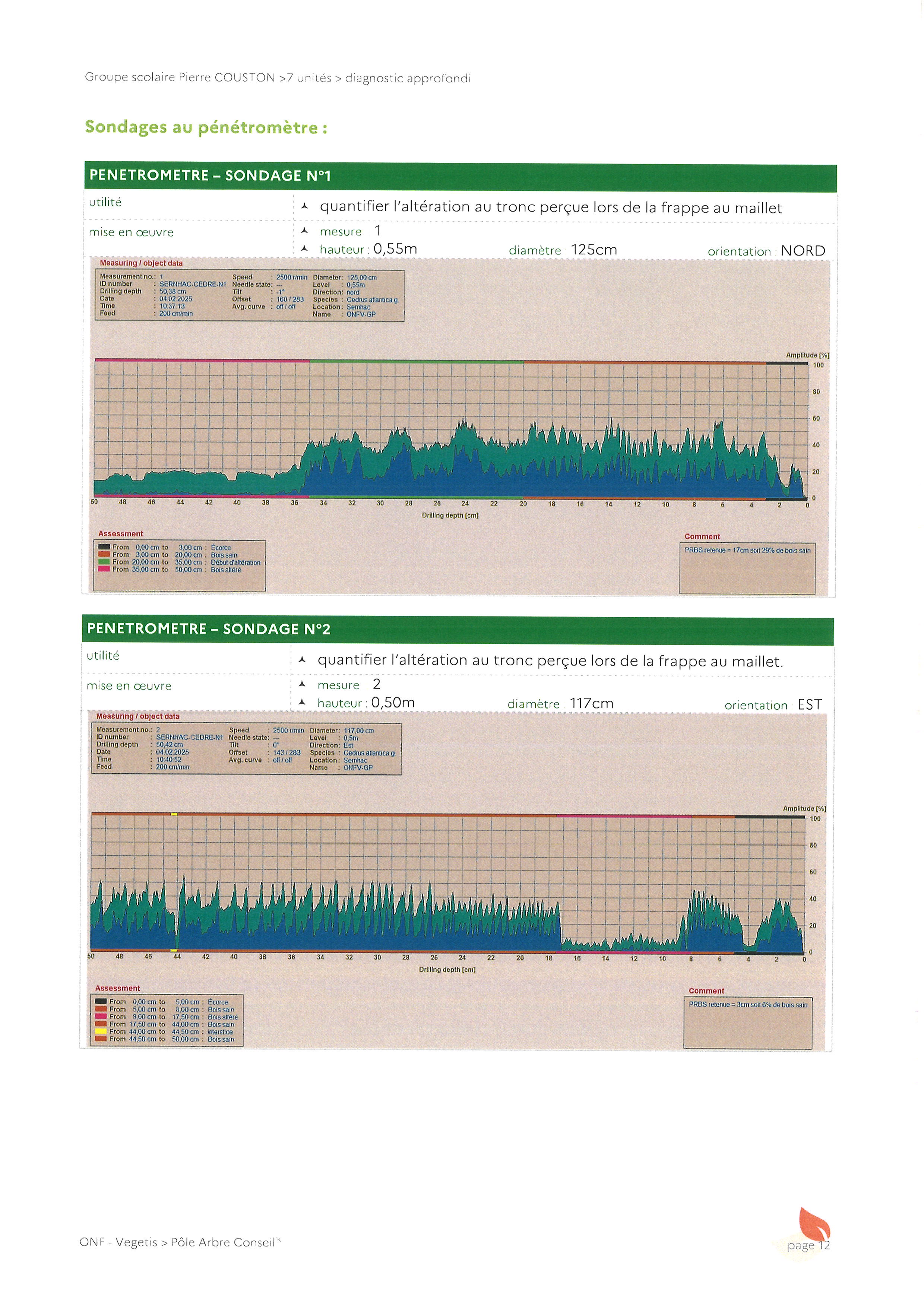Click the bullet icon before Sondage N°2 utilité text
This screenshot has width=924, height=1309.
[x=302, y=660]
